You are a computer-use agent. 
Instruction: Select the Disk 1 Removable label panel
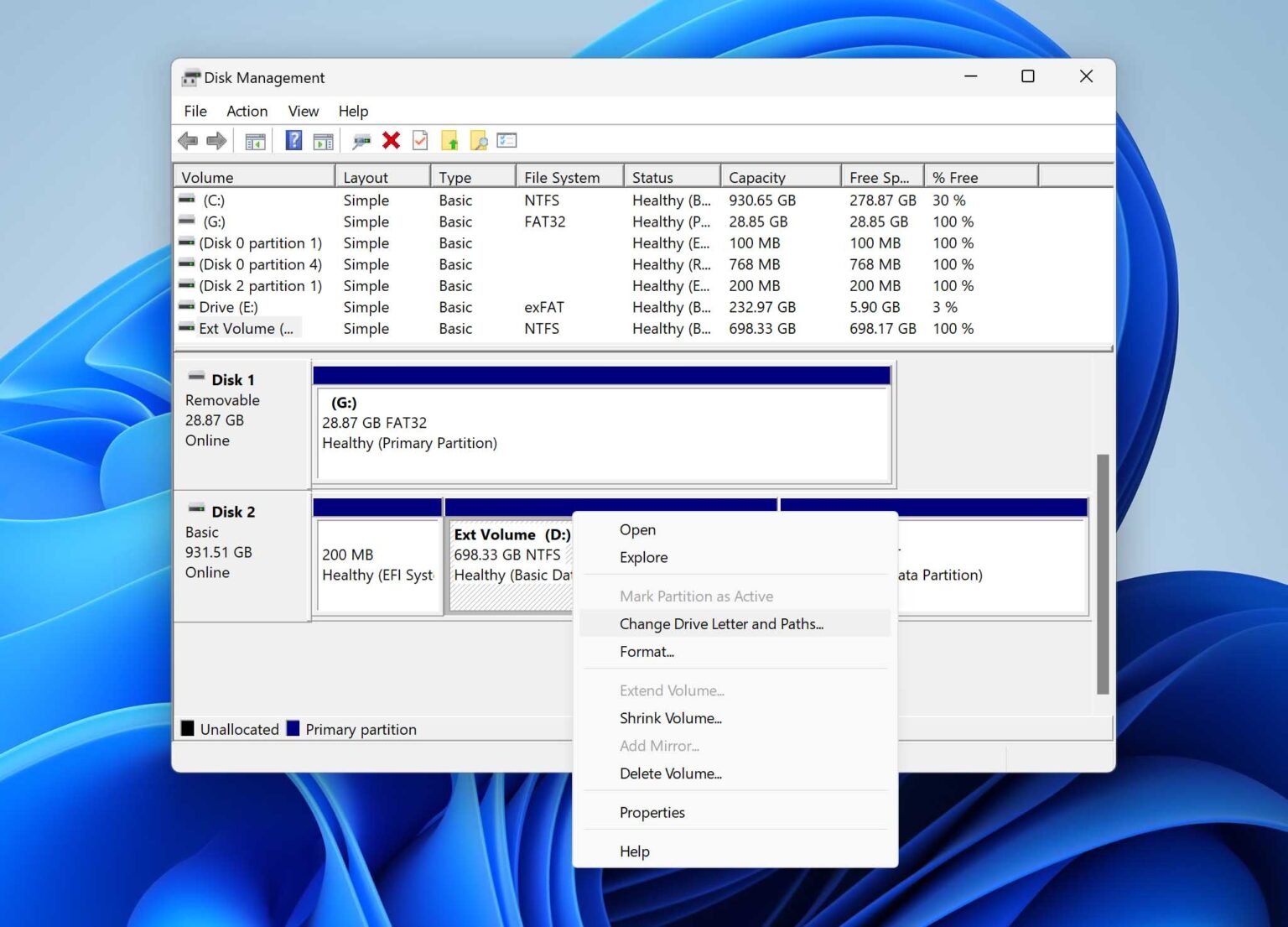(x=241, y=424)
